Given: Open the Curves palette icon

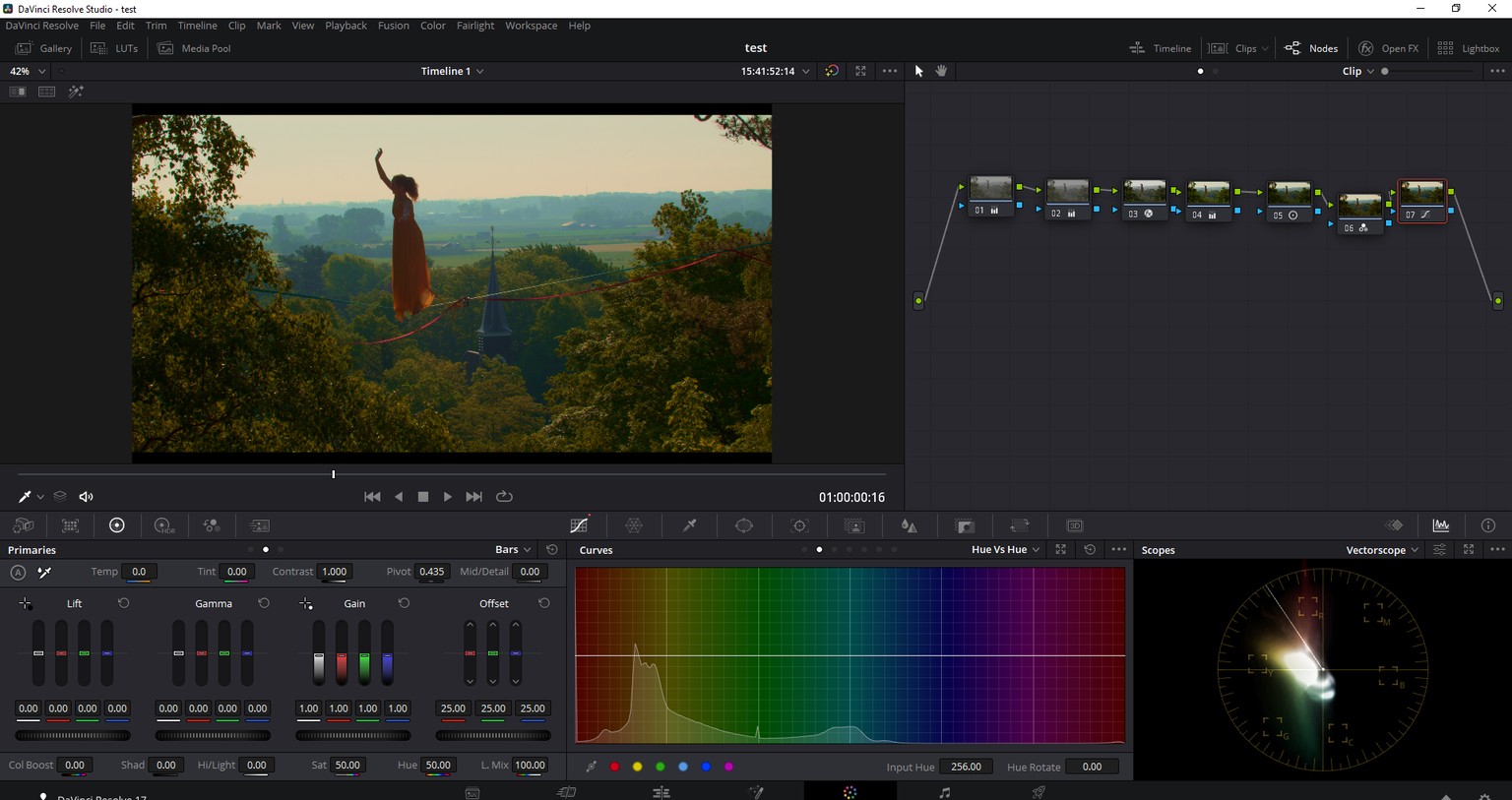Looking at the screenshot, I should tap(579, 525).
